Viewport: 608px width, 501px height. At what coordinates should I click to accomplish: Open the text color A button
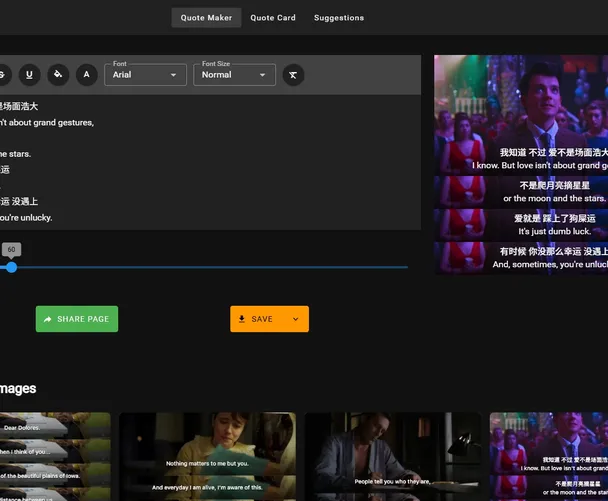coord(86,74)
